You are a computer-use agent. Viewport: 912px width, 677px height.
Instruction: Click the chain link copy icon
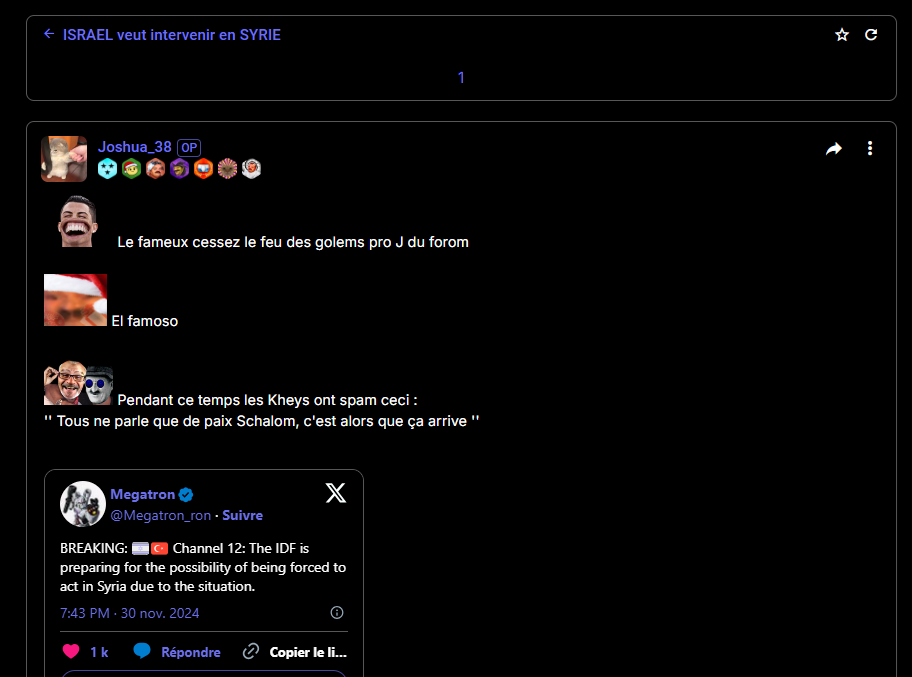pos(251,651)
